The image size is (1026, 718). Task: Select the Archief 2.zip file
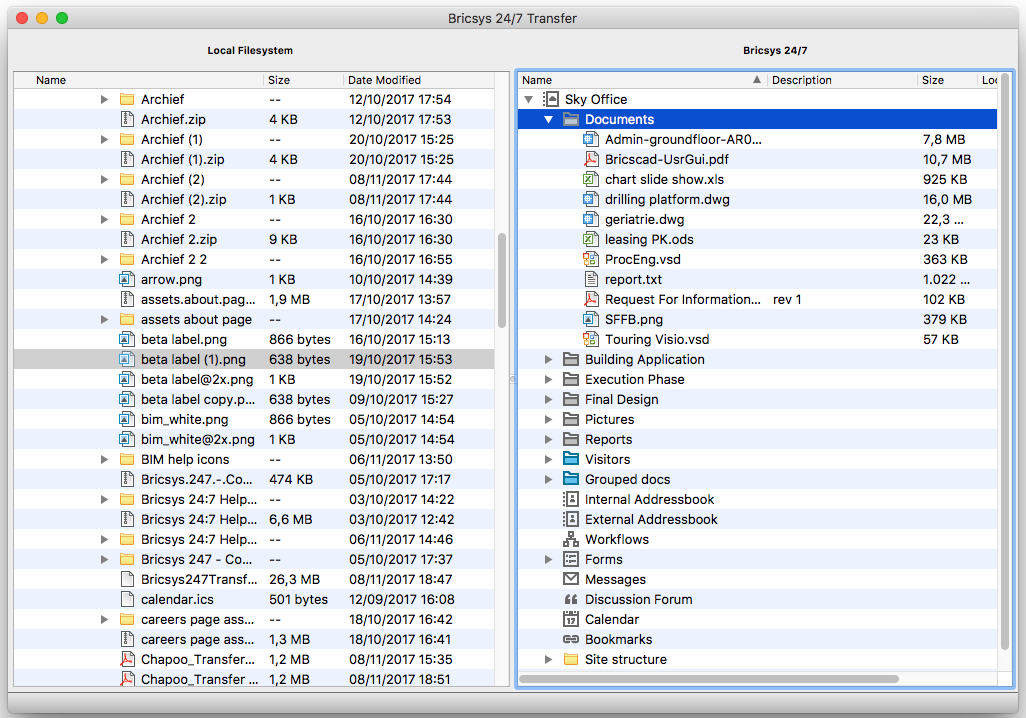pos(254,240)
